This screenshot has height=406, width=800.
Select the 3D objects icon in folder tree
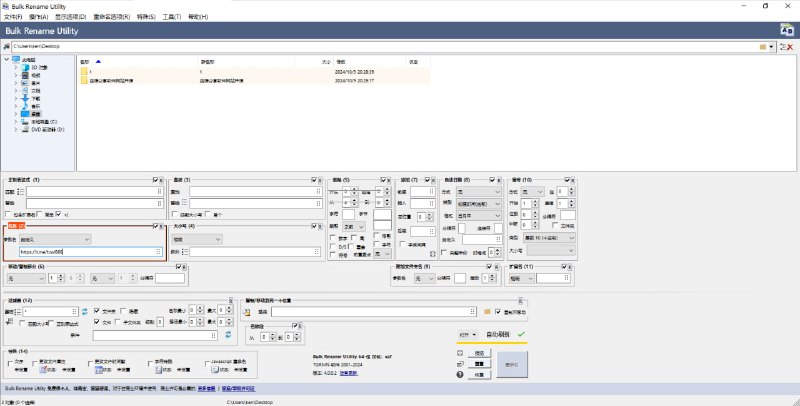tap(26, 67)
